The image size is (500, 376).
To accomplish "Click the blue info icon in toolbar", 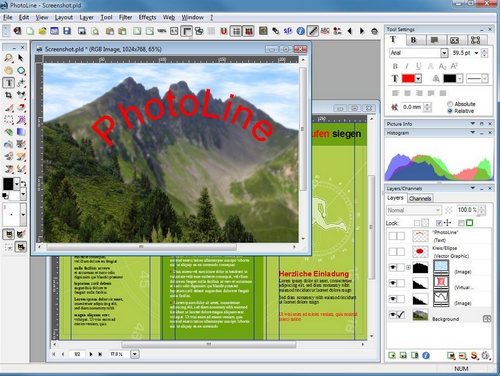I will point(300,31).
